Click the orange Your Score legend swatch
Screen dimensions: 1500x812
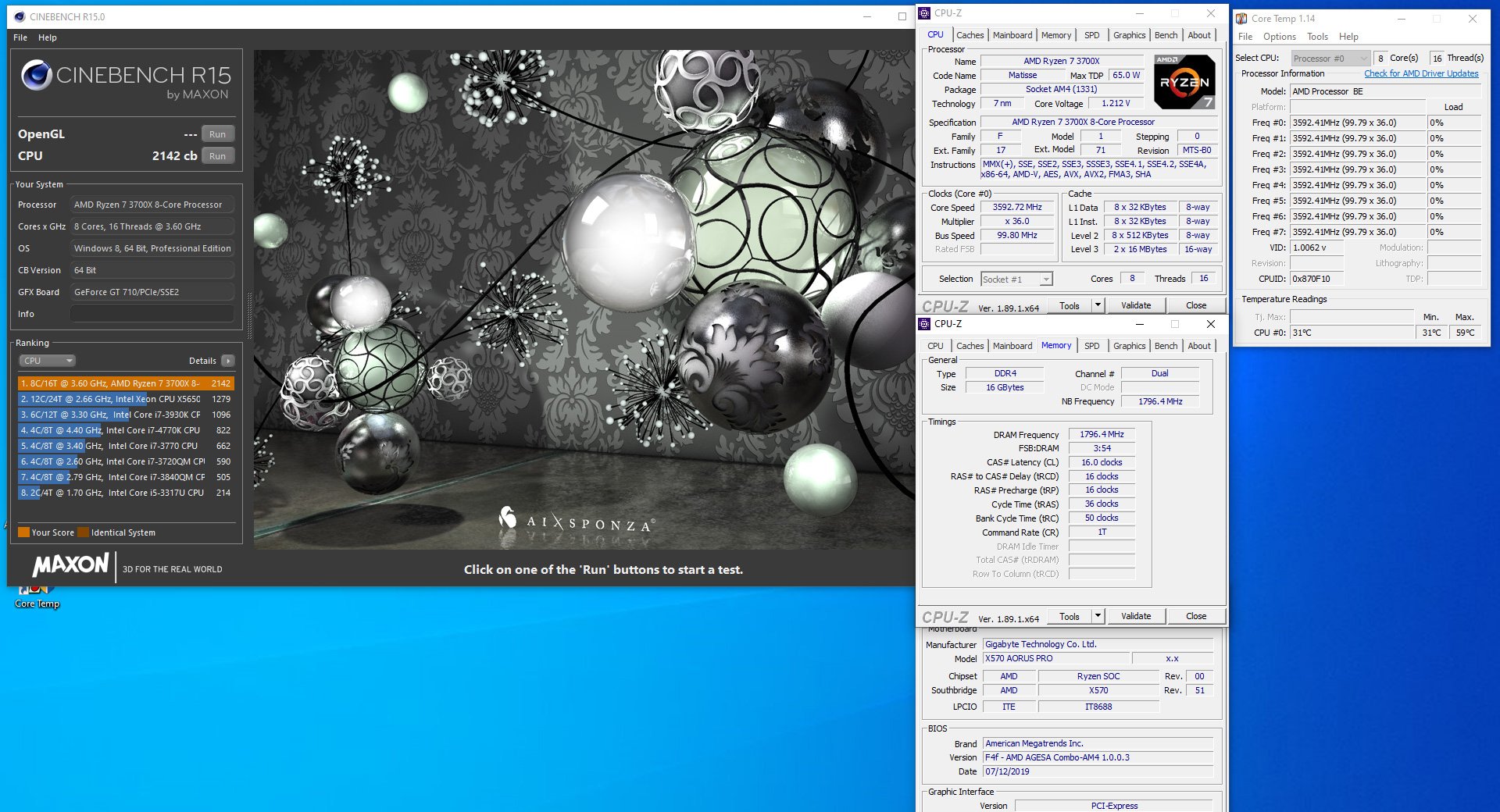click(23, 532)
